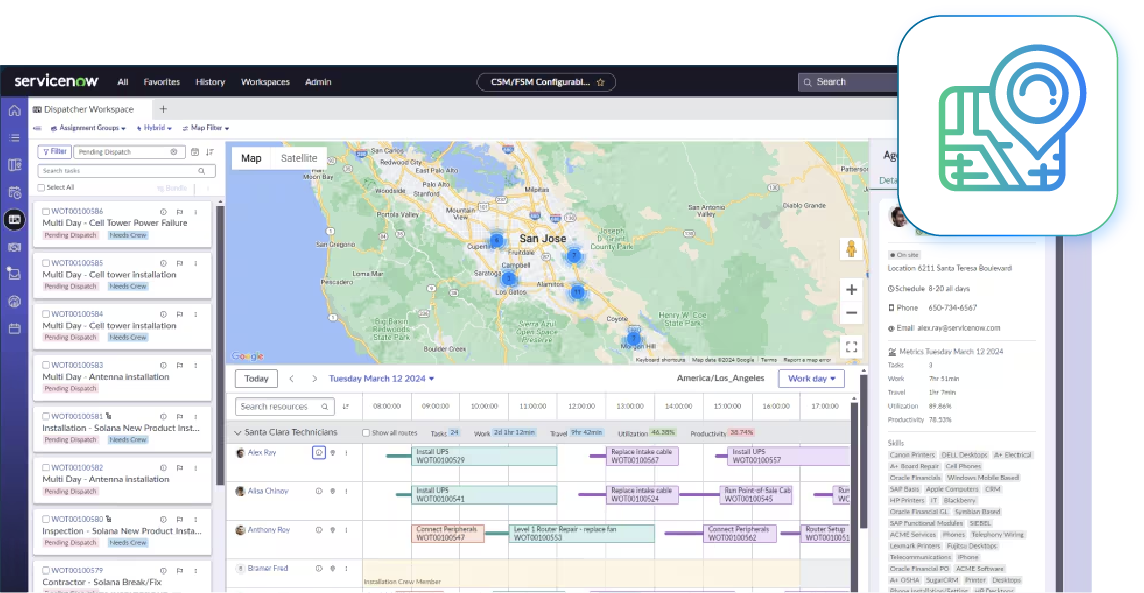Show the location pin for Alisa Chinov

tap(333, 492)
